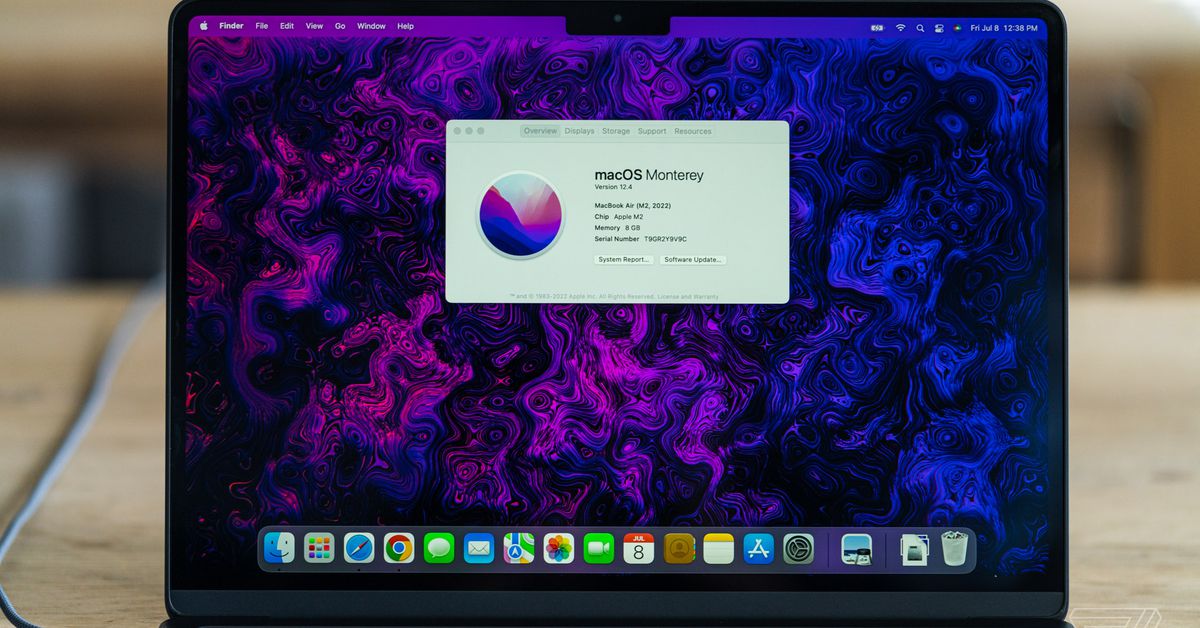Viewport: 1200px width, 628px height.
Task: Open Launchpad from the dock
Action: pos(319,548)
